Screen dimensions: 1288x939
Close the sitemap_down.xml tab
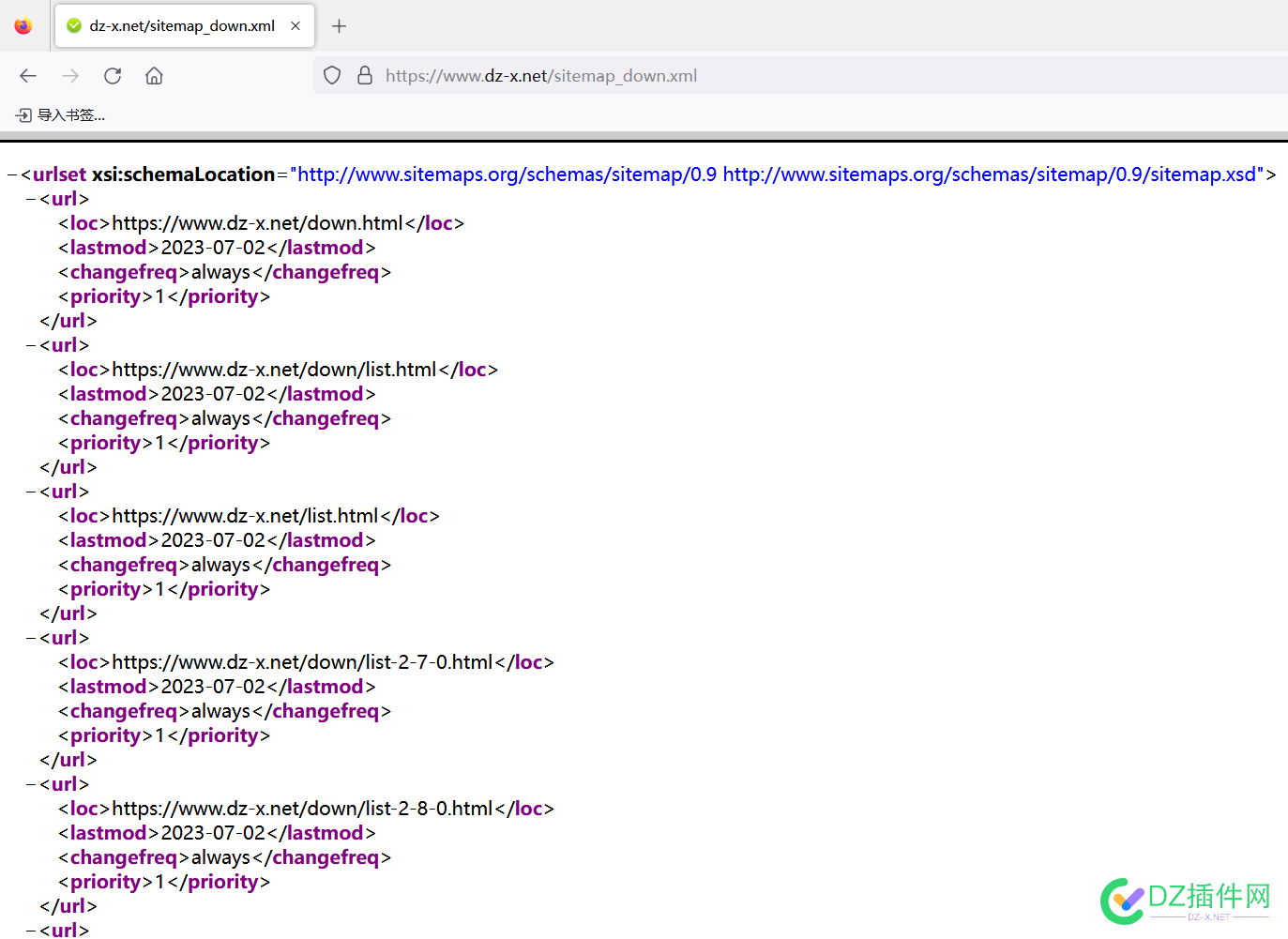(295, 26)
